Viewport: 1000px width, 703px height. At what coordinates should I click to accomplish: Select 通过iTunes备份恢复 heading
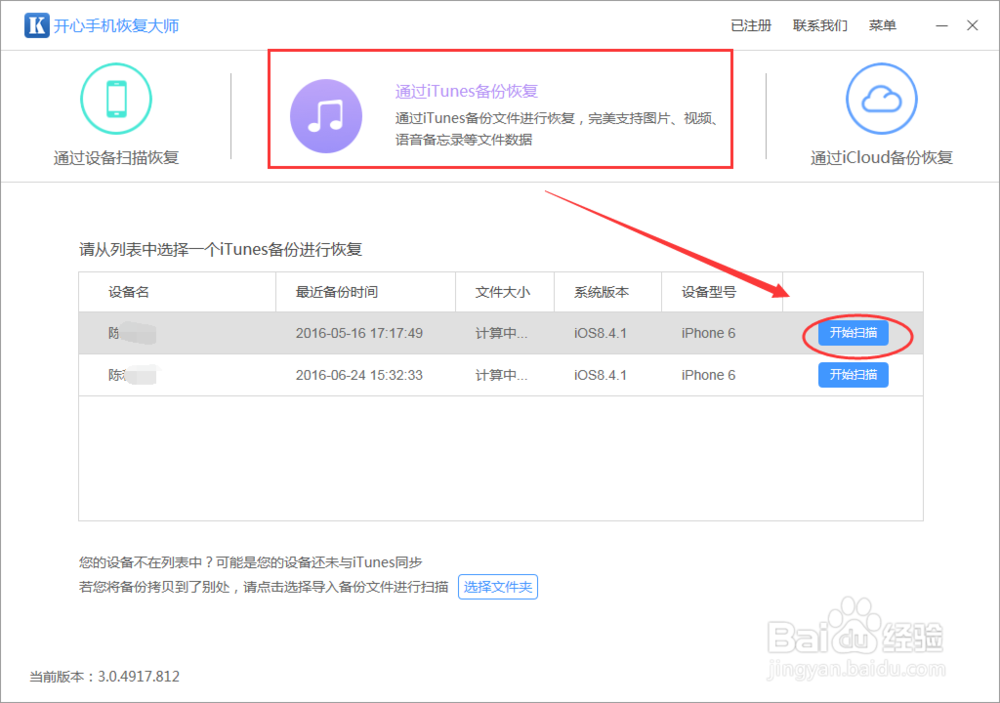466,91
